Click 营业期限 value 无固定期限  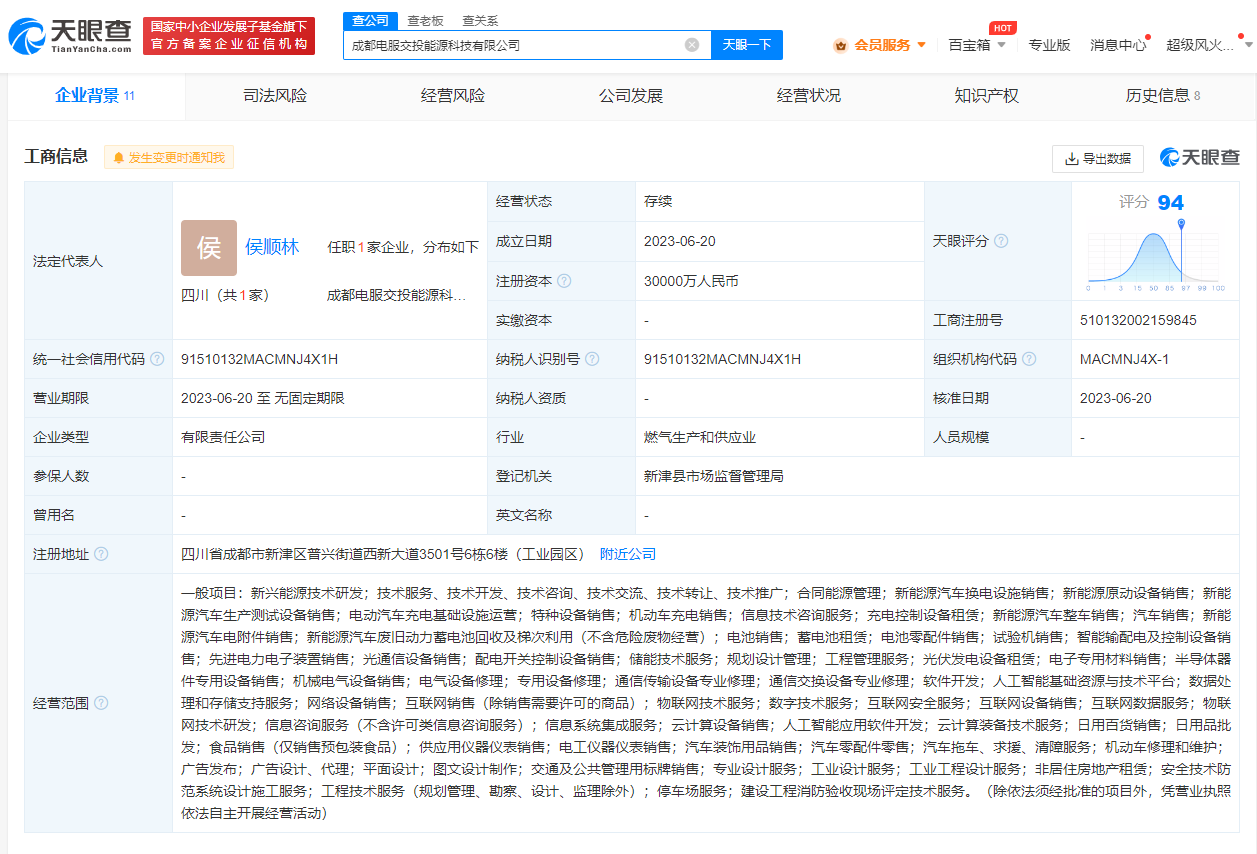pos(310,398)
